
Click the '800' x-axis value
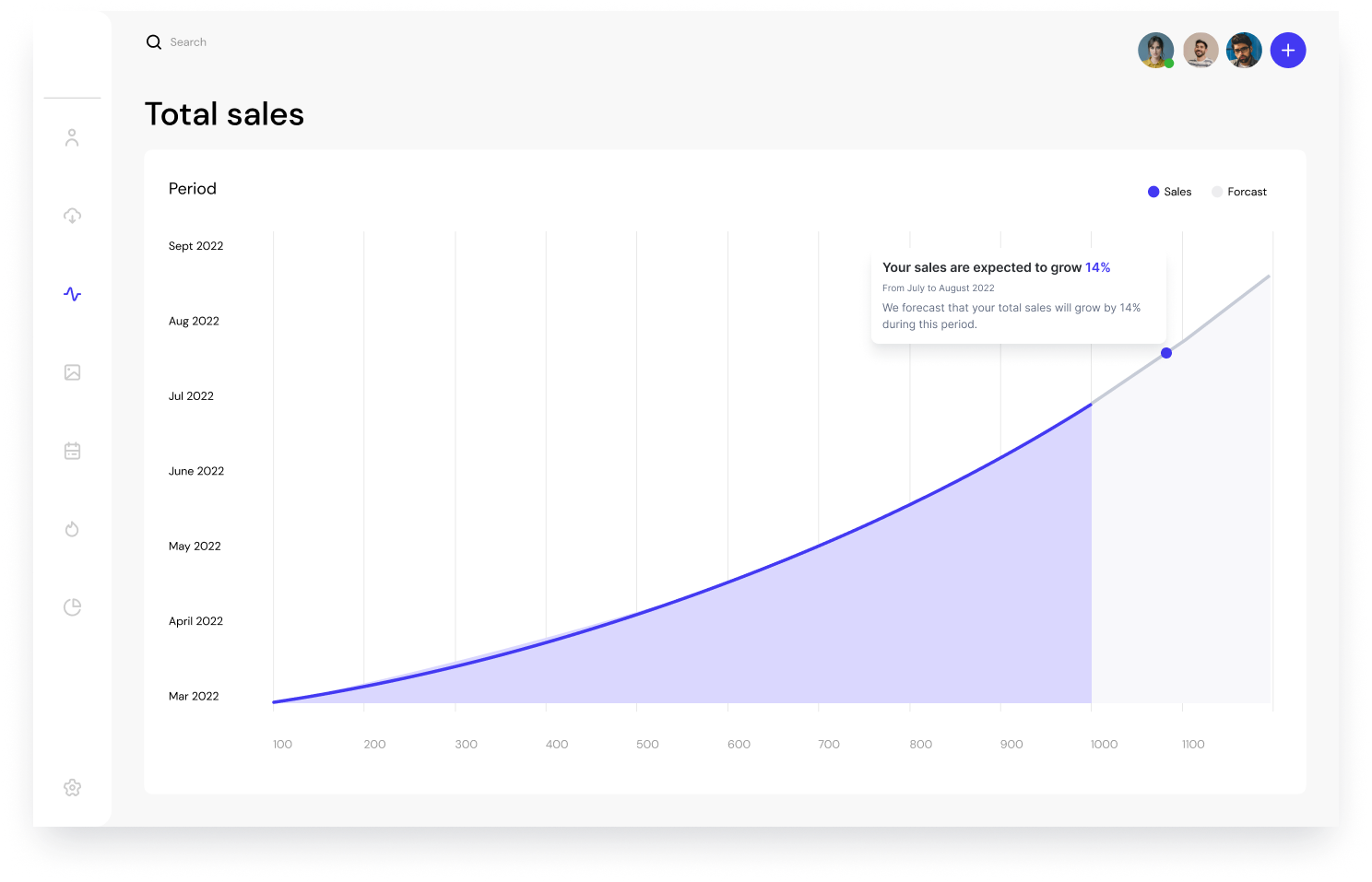click(920, 745)
